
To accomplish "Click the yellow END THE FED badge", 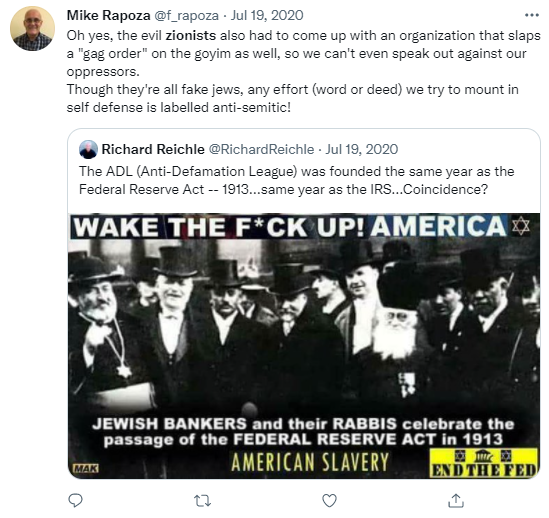I will (484, 463).
